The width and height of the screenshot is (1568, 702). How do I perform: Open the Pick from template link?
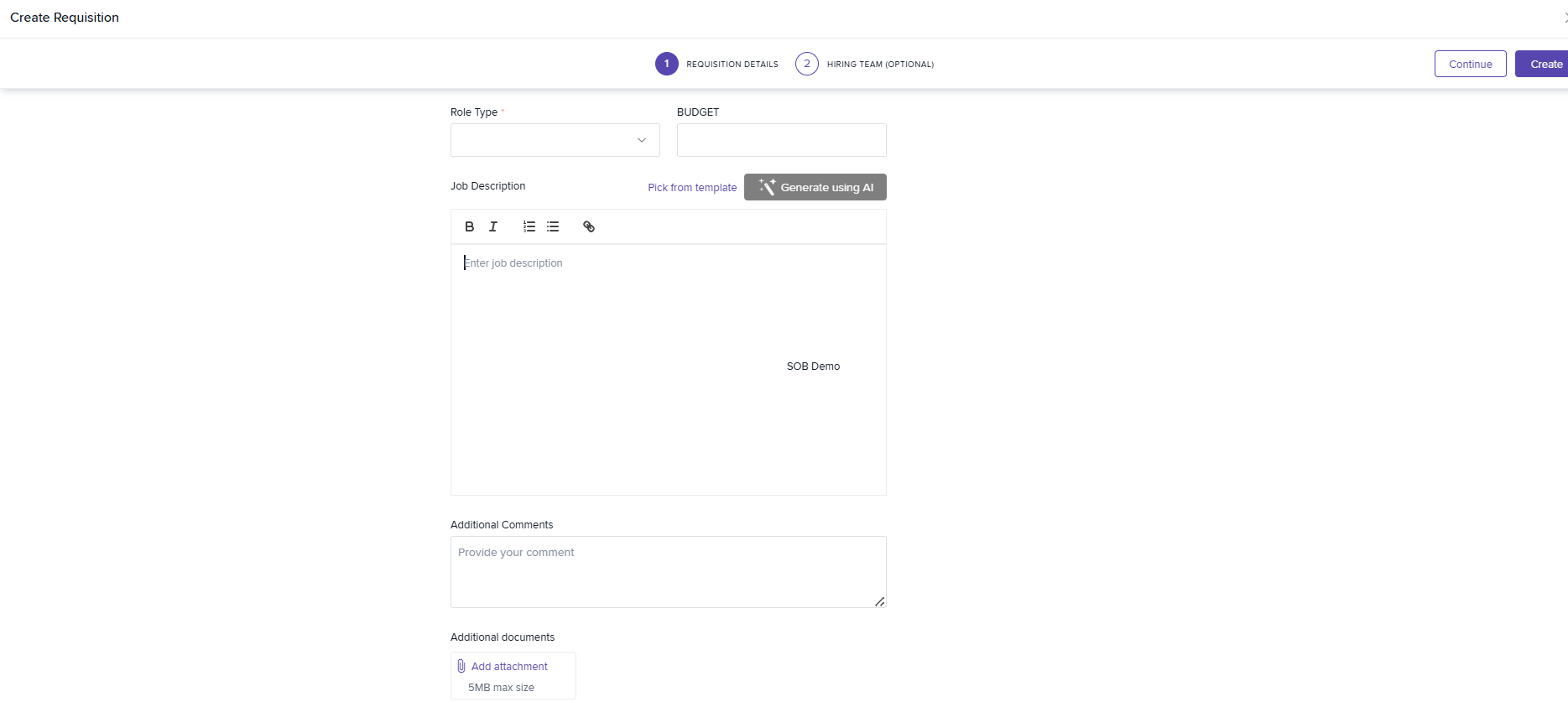click(x=692, y=188)
